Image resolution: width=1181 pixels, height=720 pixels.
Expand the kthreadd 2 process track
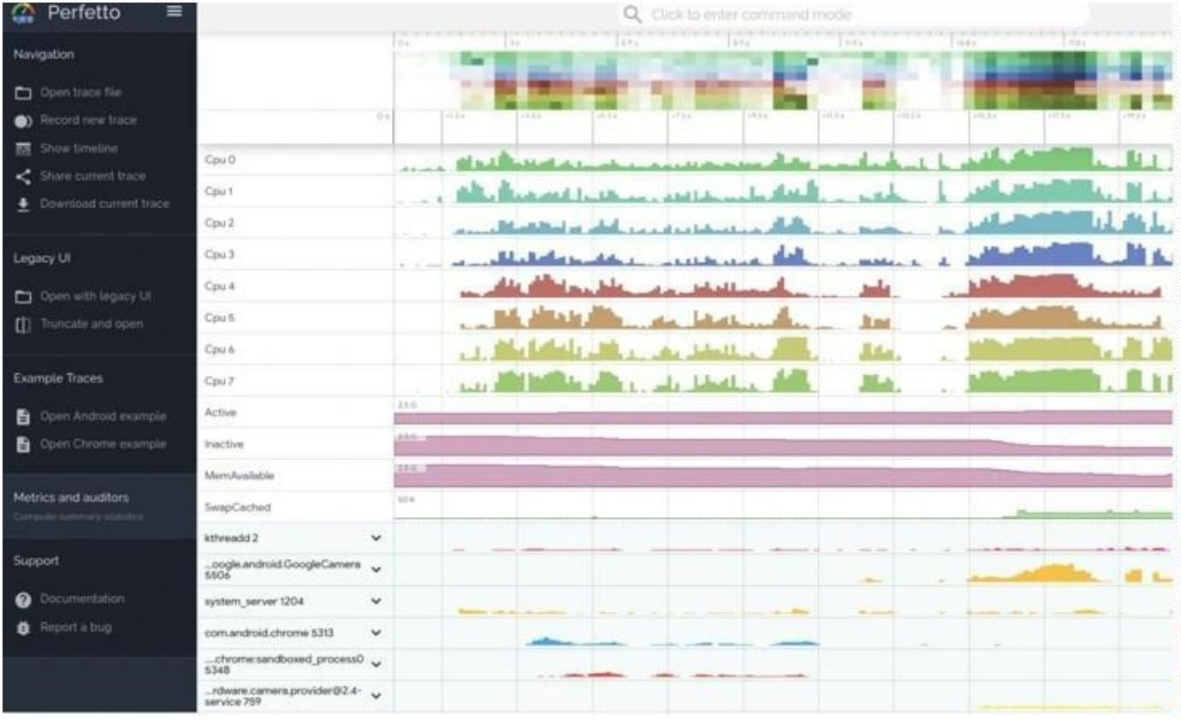pyautogui.click(x=376, y=538)
